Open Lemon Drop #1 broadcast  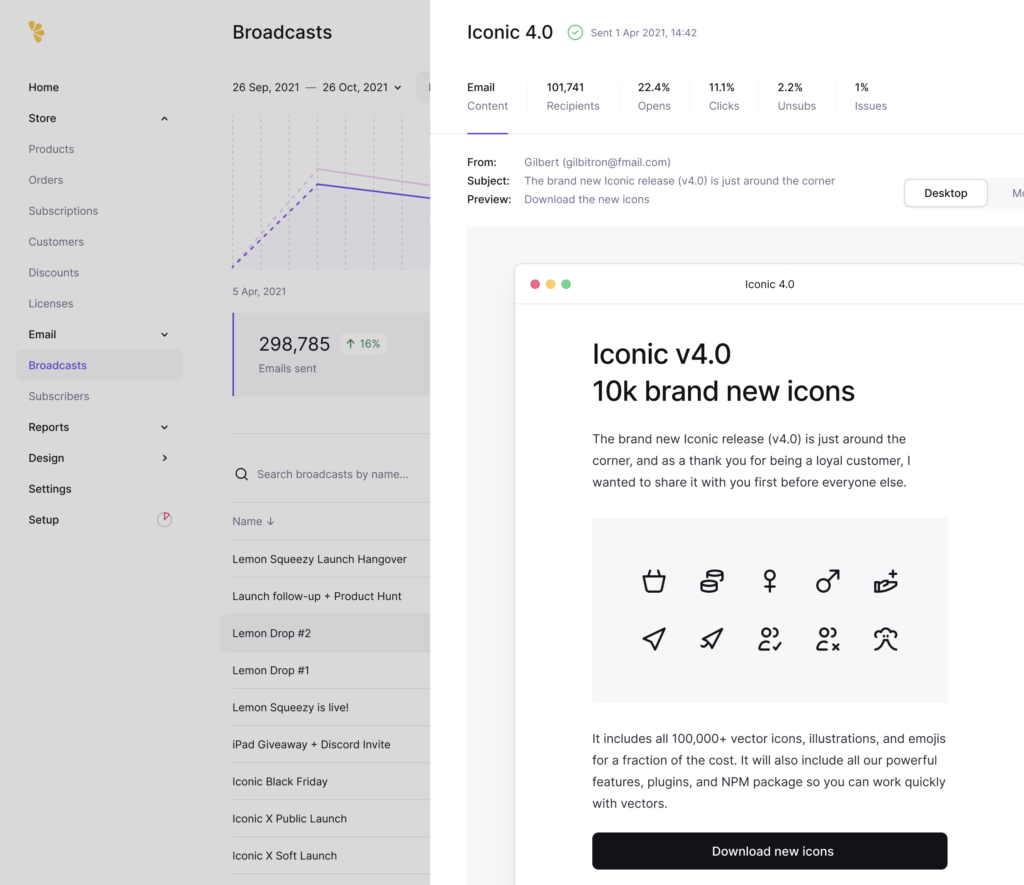(270, 670)
